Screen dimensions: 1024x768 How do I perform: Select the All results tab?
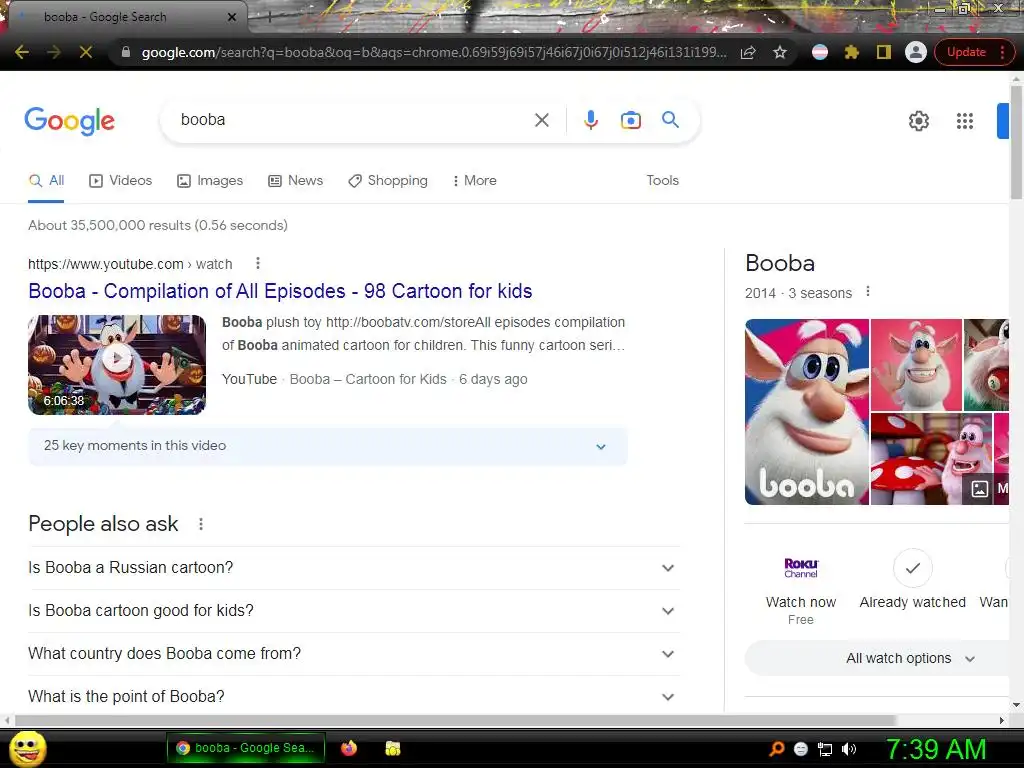coord(46,181)
